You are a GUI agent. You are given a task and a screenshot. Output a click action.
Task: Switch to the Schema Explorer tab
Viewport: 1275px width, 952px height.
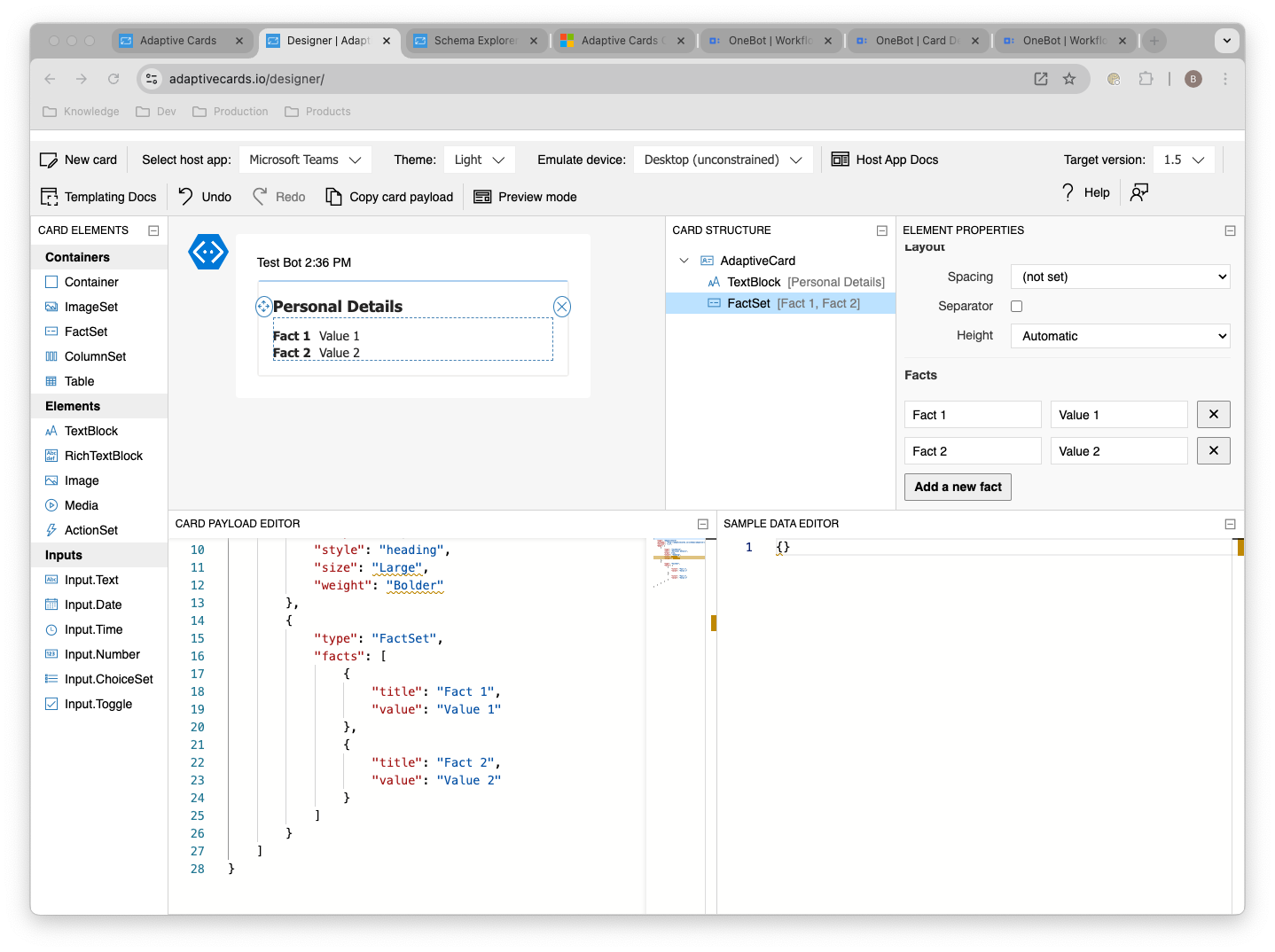point(476,41)
